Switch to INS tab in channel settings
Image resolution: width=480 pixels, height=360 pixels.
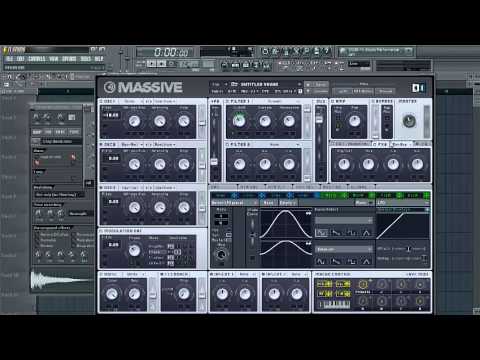(x=48, y=132)
